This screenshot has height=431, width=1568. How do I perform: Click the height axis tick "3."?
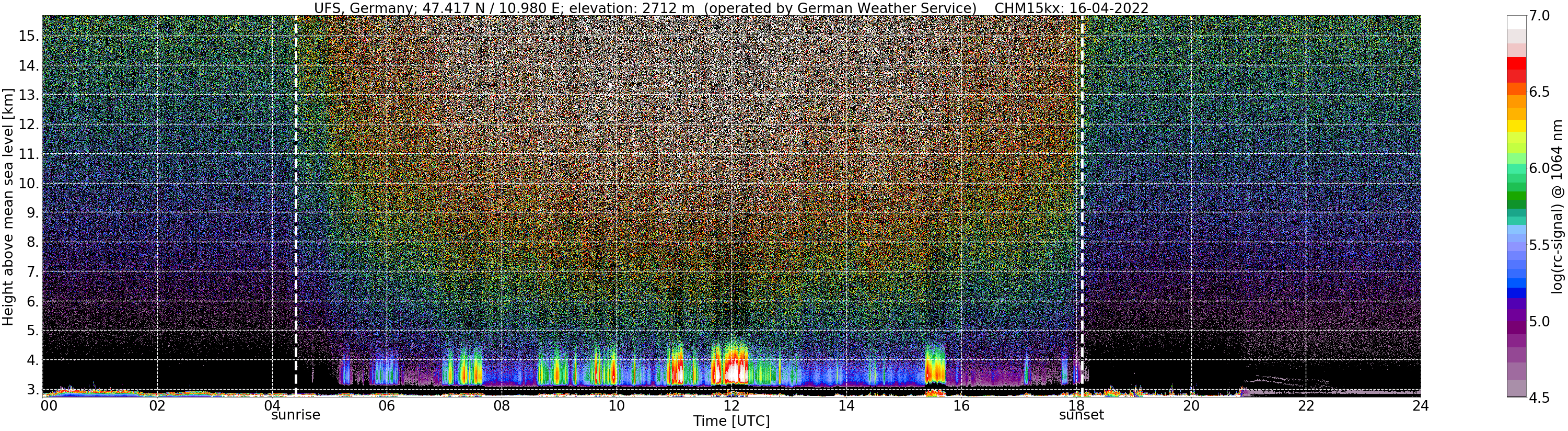pos(32,389)
